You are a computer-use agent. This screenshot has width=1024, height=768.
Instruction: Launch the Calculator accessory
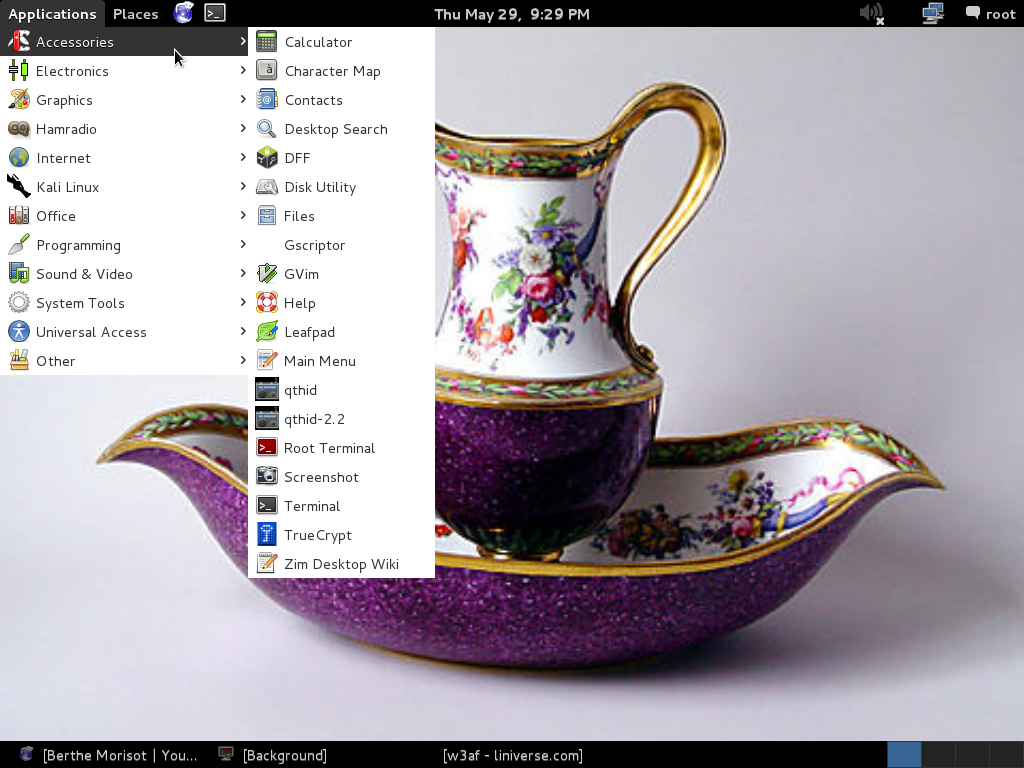[x=317, y=42]
